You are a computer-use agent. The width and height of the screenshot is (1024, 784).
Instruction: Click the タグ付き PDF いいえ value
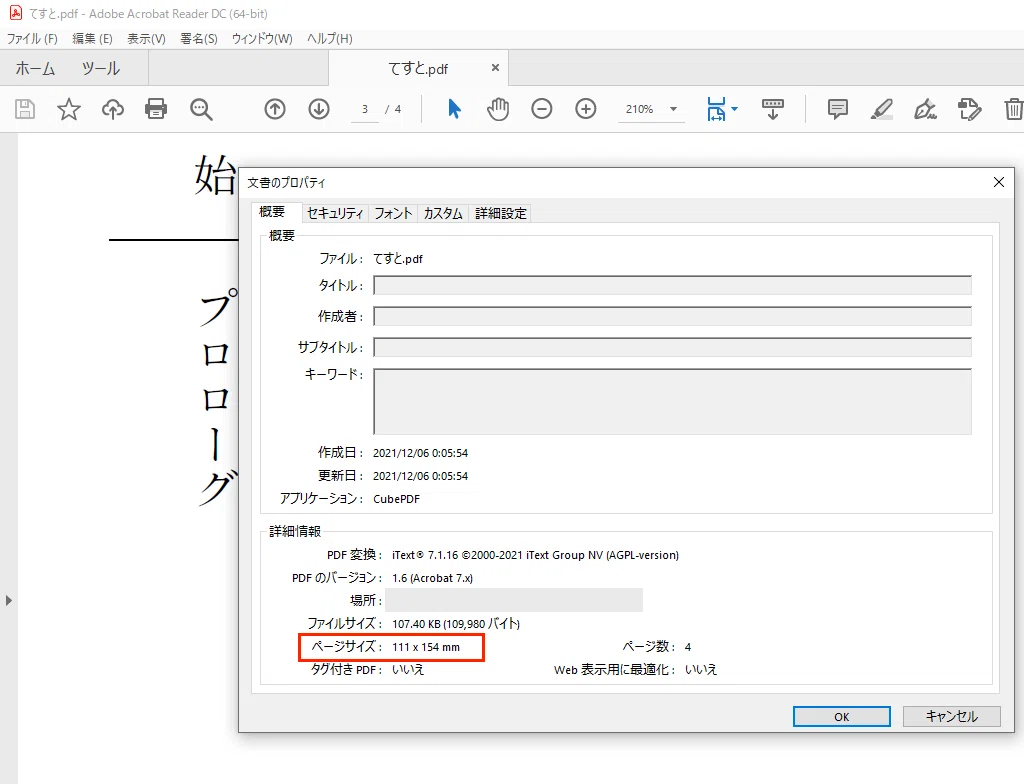click(408, 669)
